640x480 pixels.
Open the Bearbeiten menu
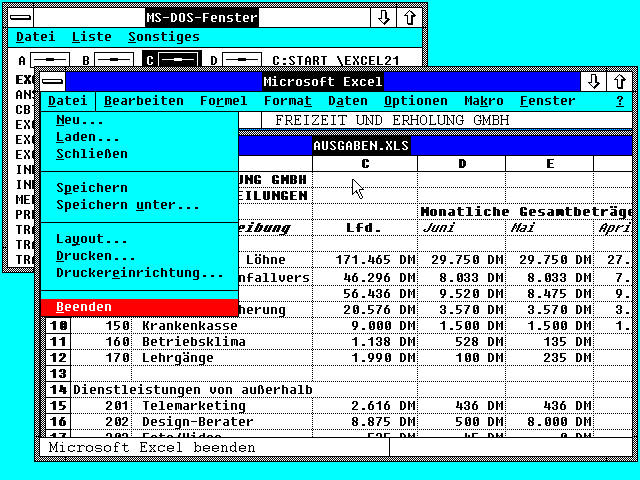[144, 101]
